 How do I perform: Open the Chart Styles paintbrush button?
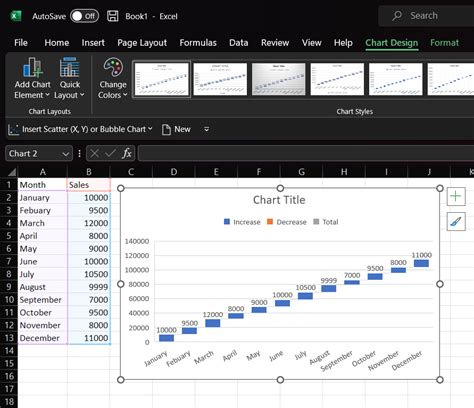pos(456,222)
